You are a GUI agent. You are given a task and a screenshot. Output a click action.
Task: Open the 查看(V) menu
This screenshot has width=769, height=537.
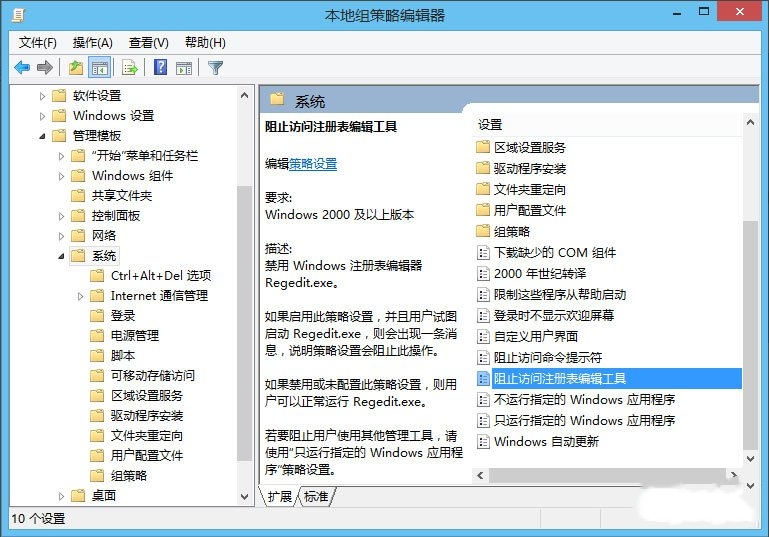coord(149,43)
